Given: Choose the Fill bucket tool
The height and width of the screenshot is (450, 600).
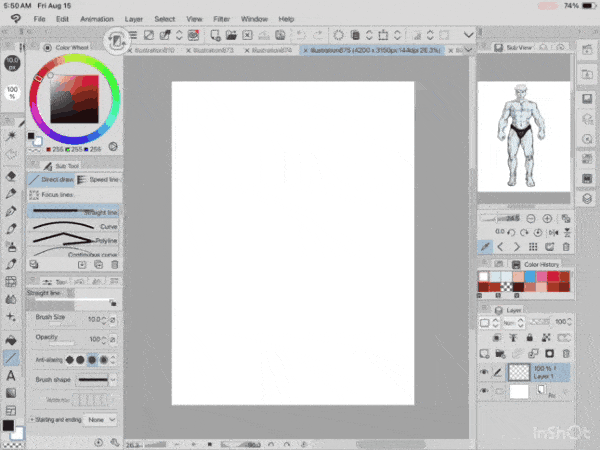Looking at the screenshot, I should pos(11,338).
